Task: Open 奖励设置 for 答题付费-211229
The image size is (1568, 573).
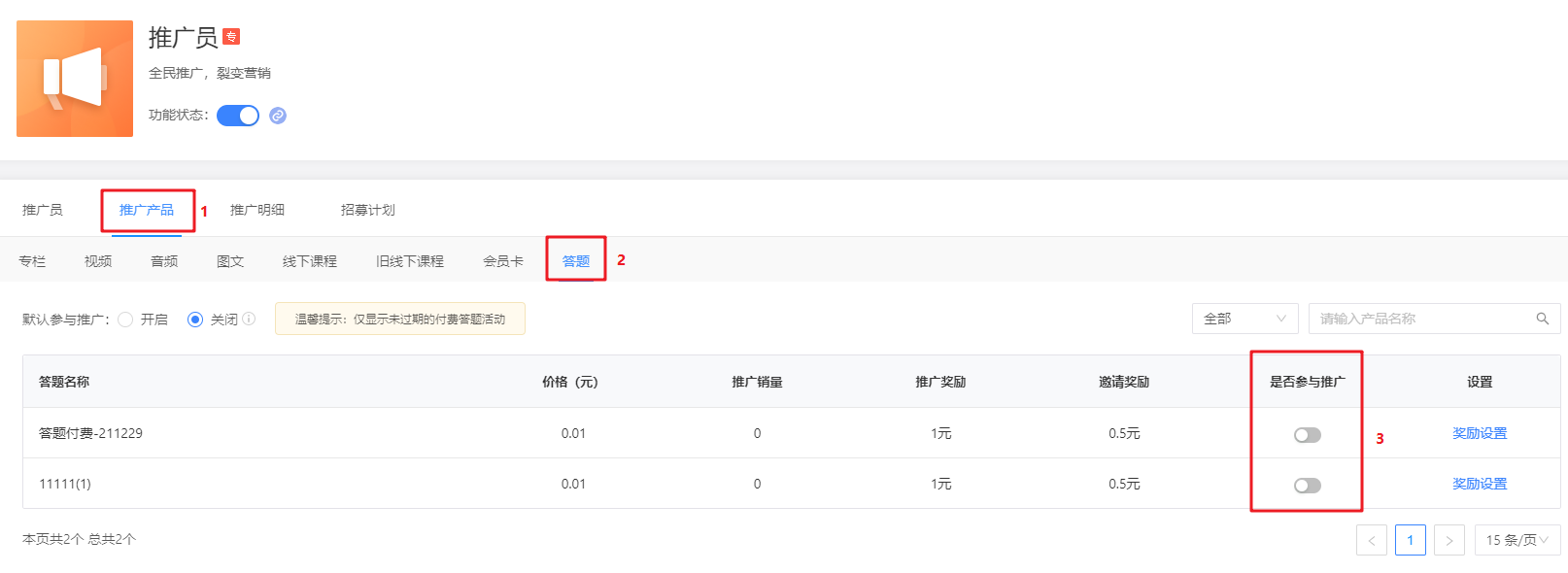Action: (x=1480, y=433)
